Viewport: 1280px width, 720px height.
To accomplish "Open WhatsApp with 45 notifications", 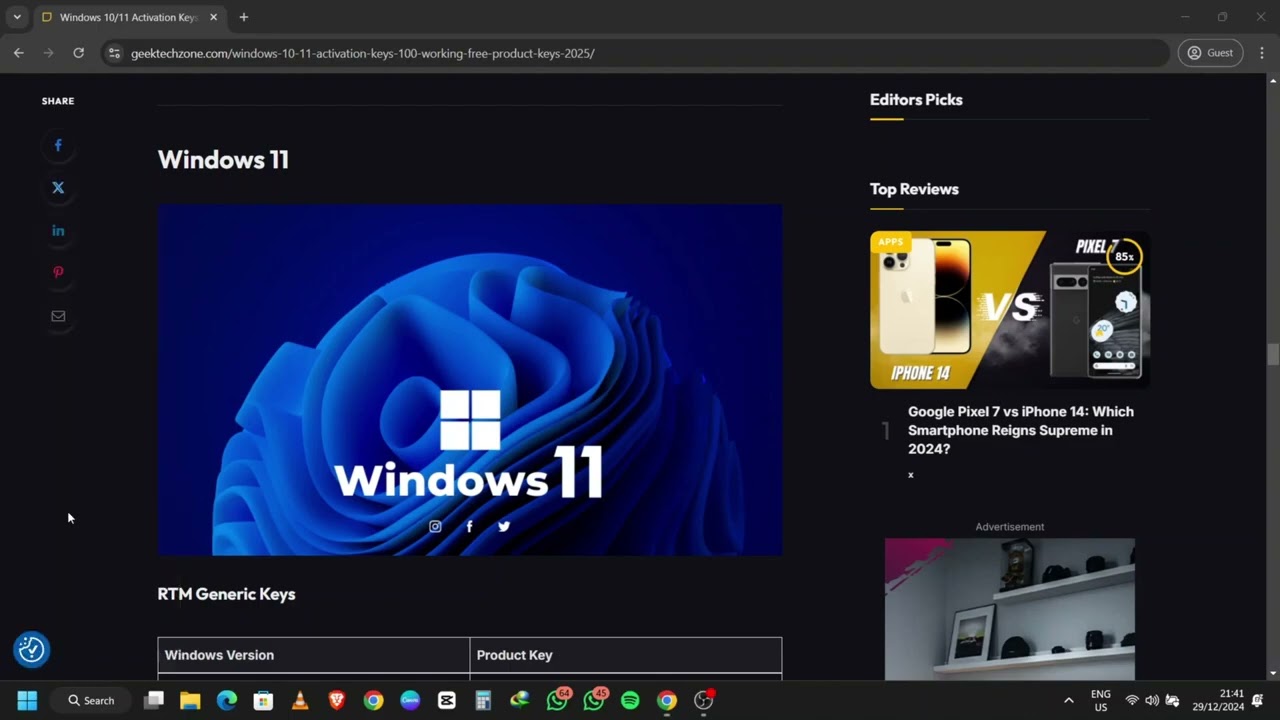I will (595, 700).
